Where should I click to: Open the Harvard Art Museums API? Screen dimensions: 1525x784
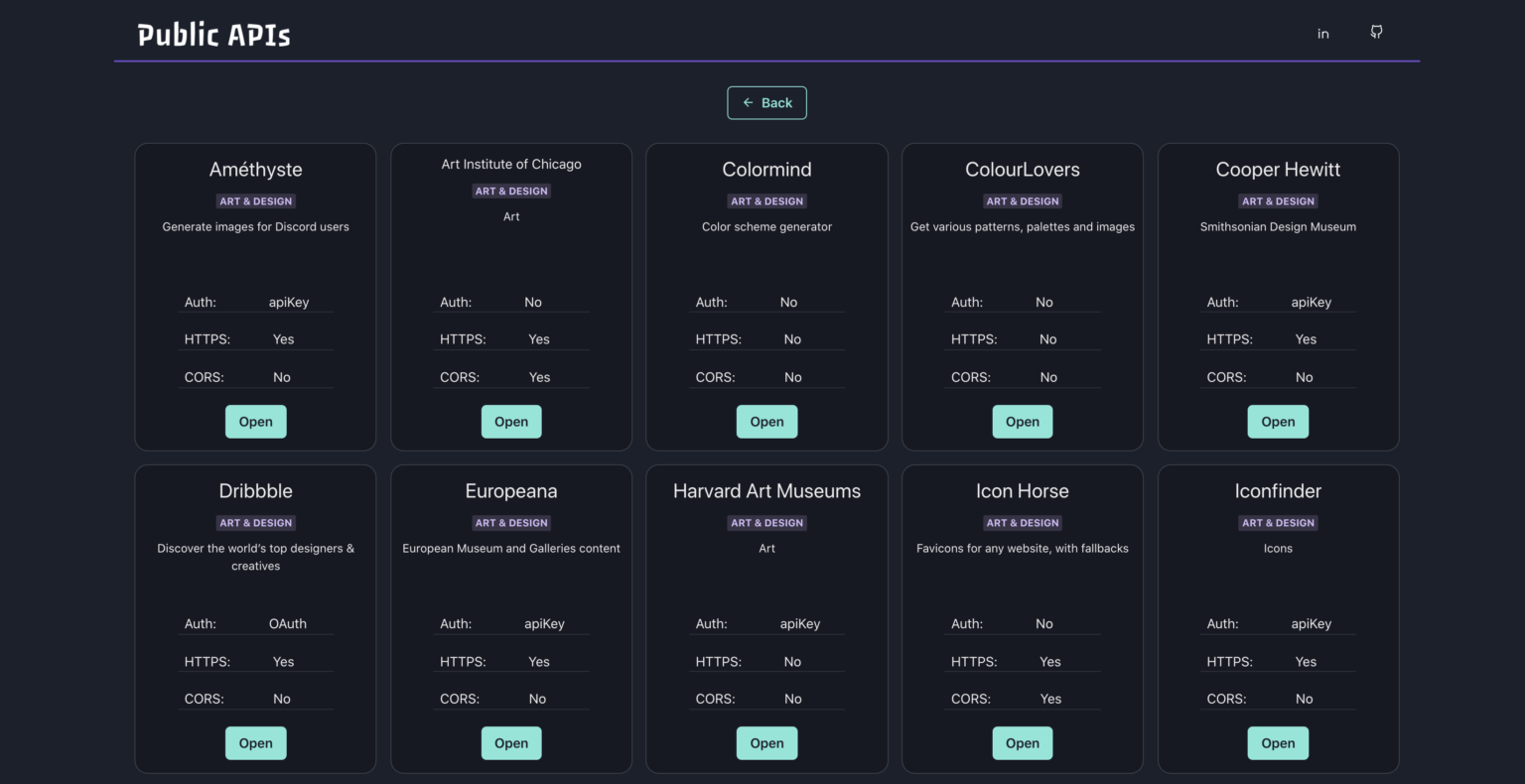pyautogui.click(x=766, y=742)
